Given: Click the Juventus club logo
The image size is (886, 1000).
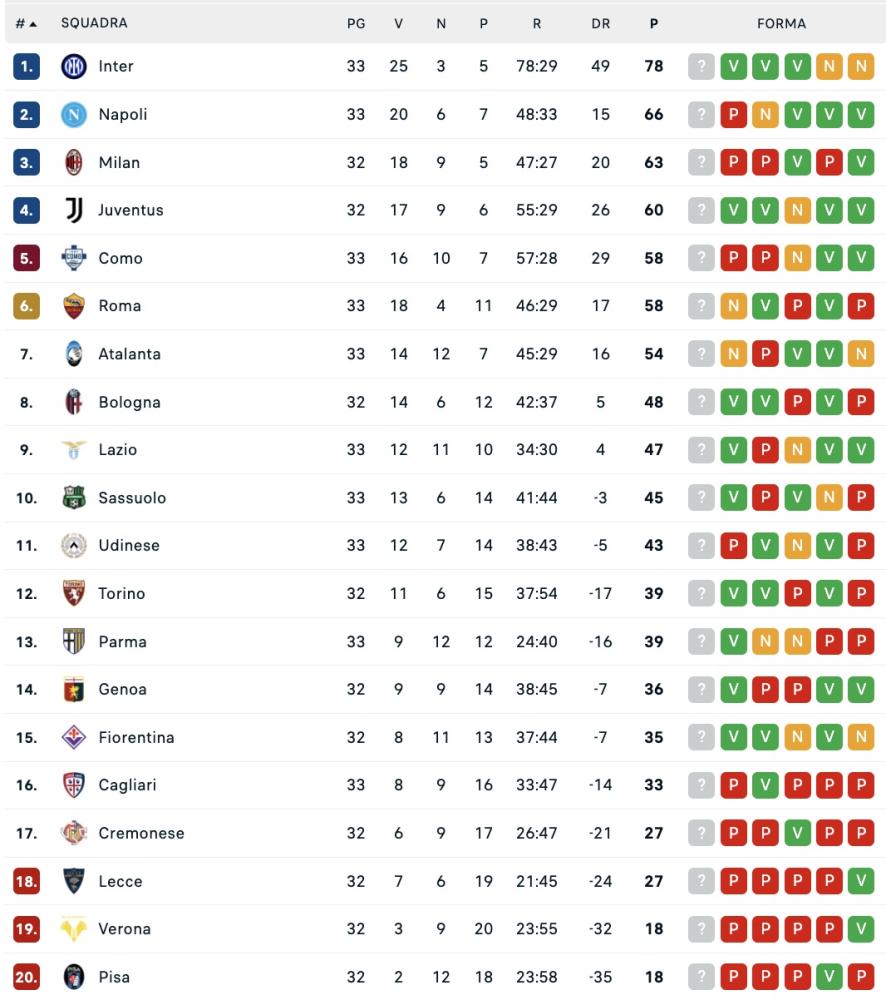Looking at the screenshot, I should click(x=74, y=210).
